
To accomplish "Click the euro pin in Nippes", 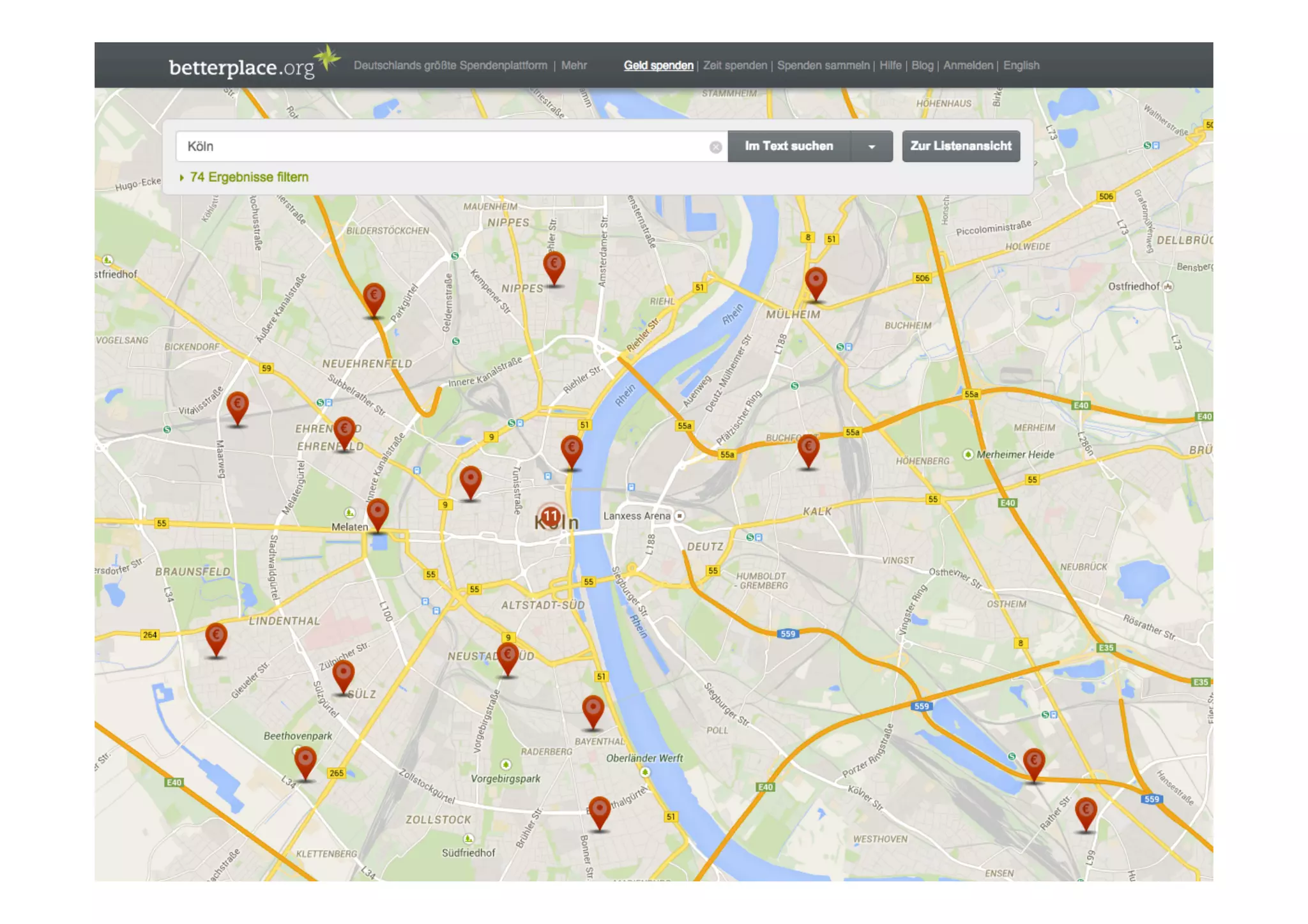I will (554, 264).
